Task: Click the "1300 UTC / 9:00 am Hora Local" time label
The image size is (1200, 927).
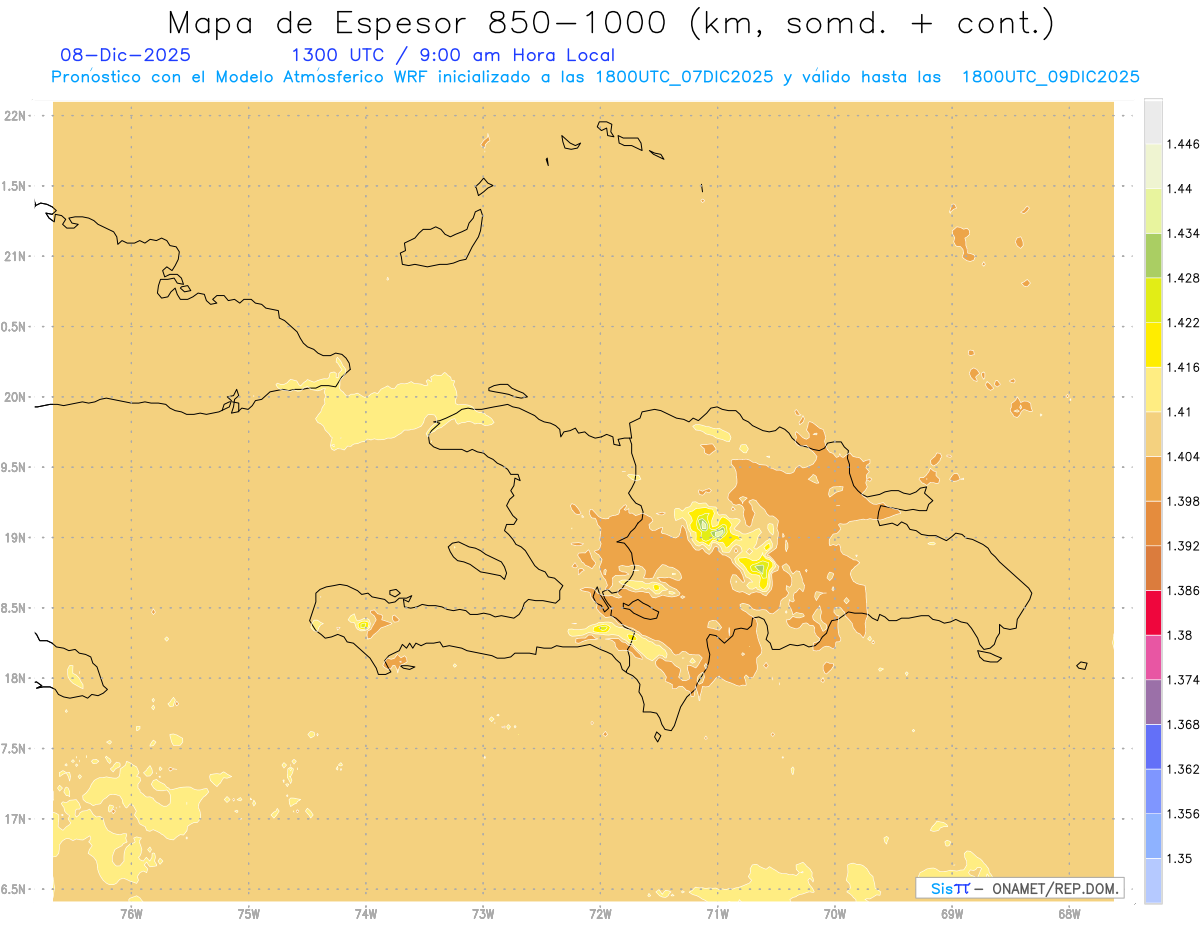Action: [x=453, y=55]
